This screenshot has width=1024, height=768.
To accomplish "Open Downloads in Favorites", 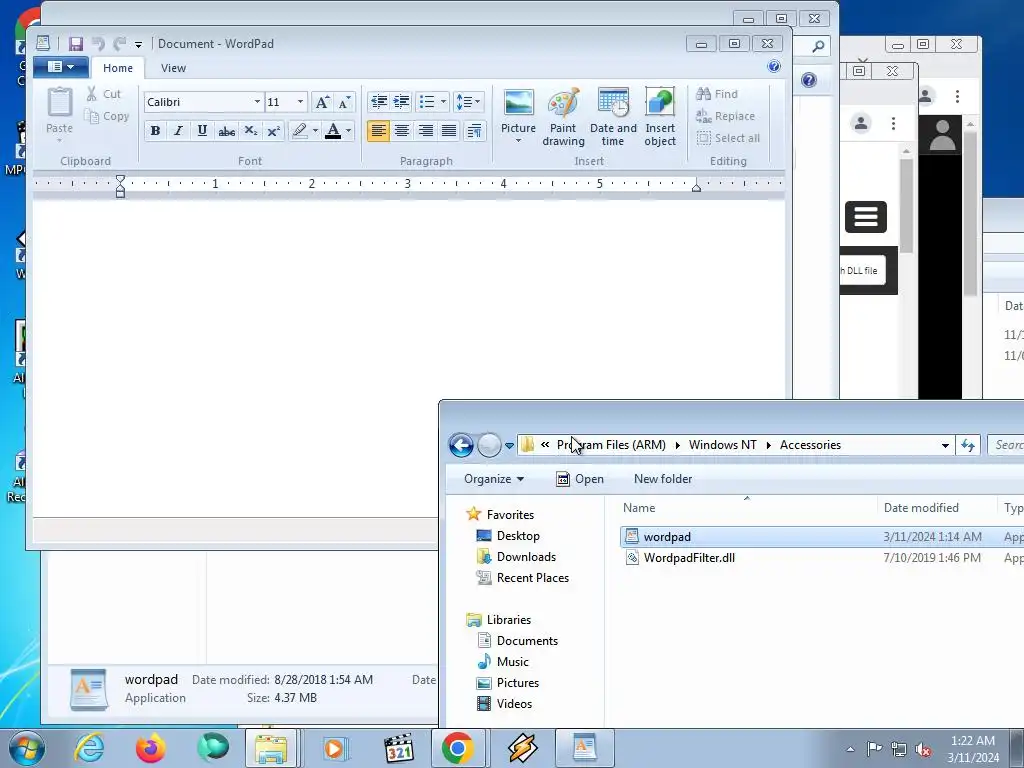I will [x=516, y=556].
